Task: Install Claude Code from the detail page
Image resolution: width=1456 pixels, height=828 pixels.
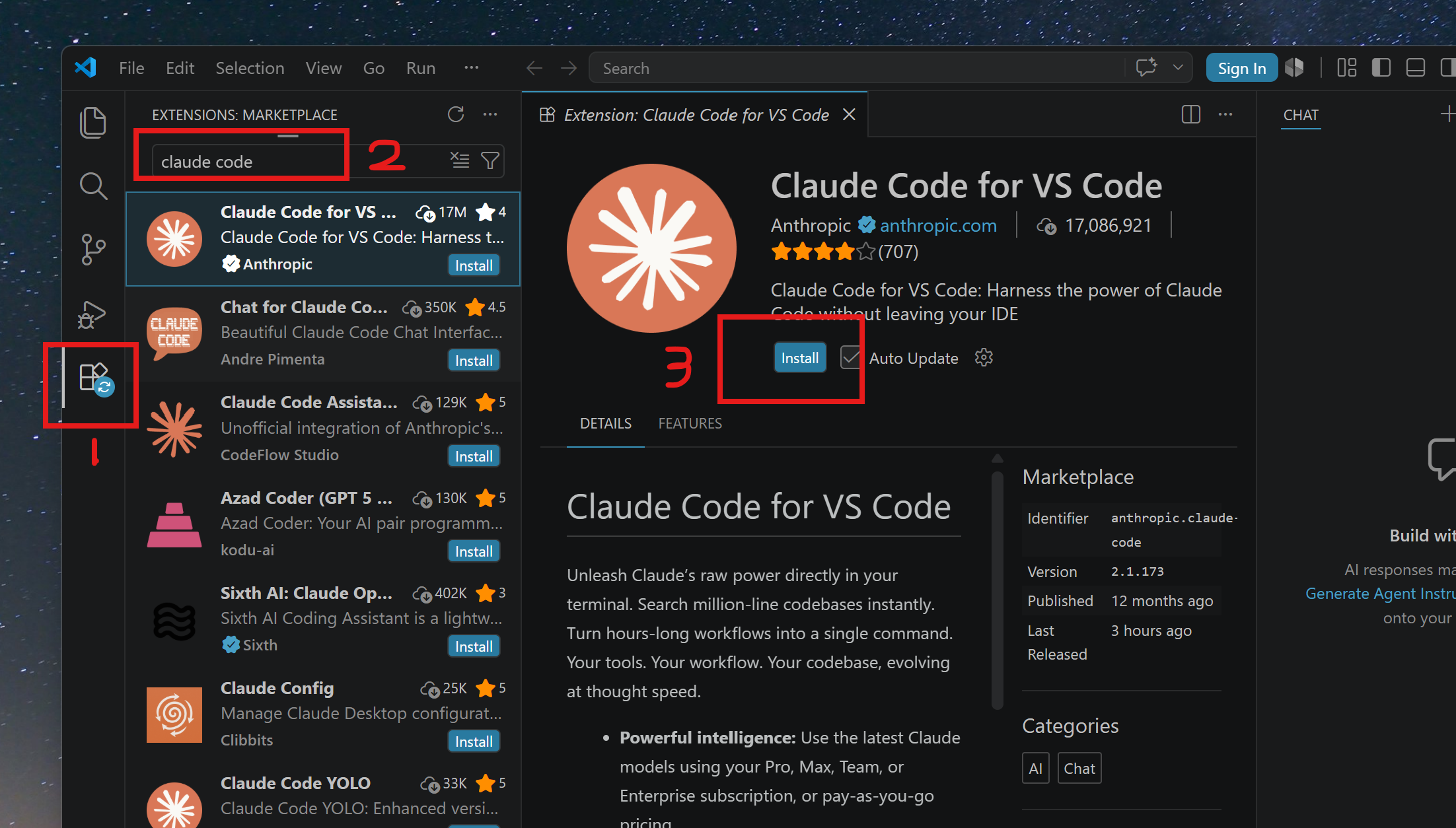Action: click(x=800, y=358)
